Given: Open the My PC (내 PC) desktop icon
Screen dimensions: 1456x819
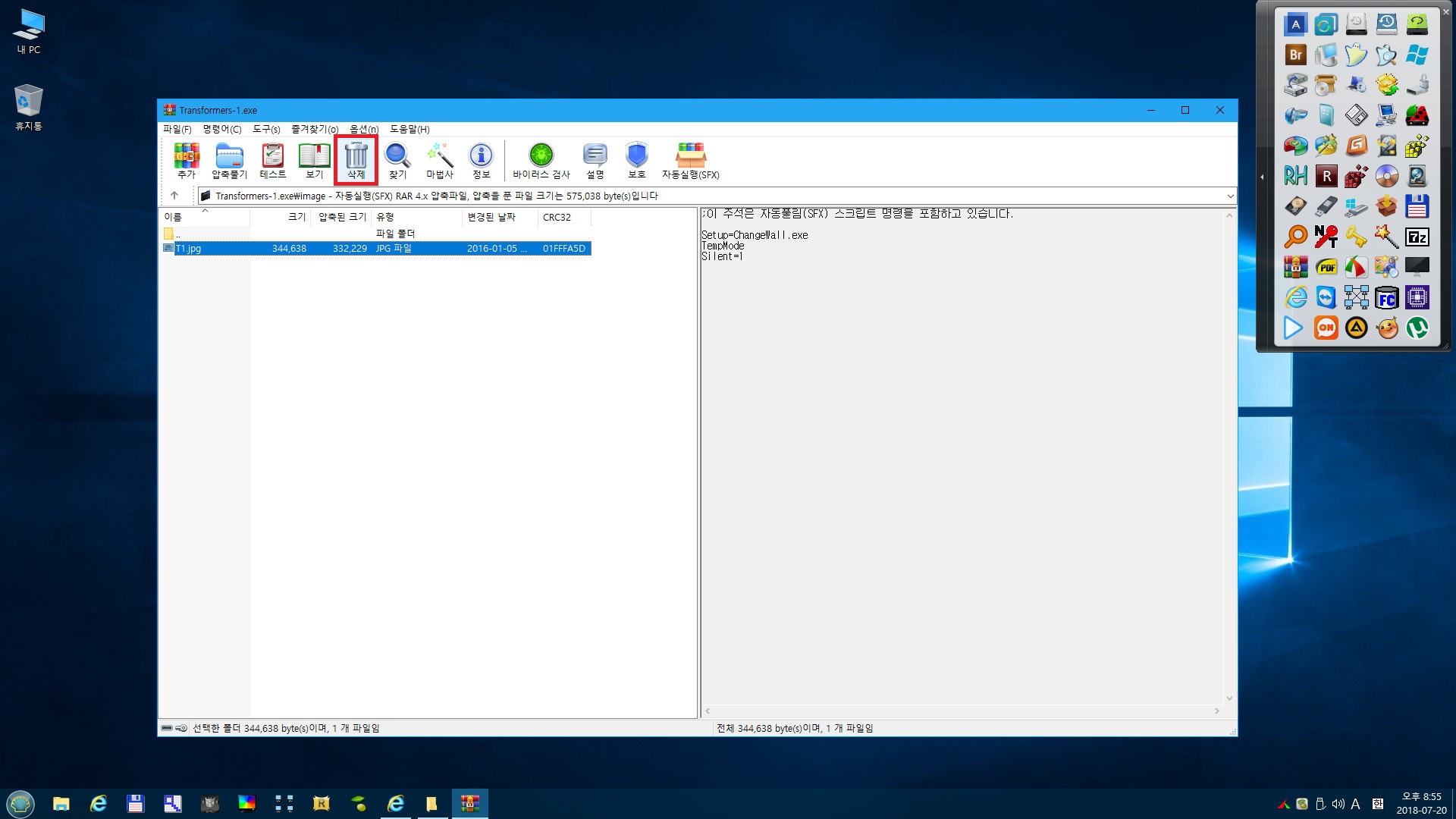Looking at the screenshot, I should click(29, 32).
